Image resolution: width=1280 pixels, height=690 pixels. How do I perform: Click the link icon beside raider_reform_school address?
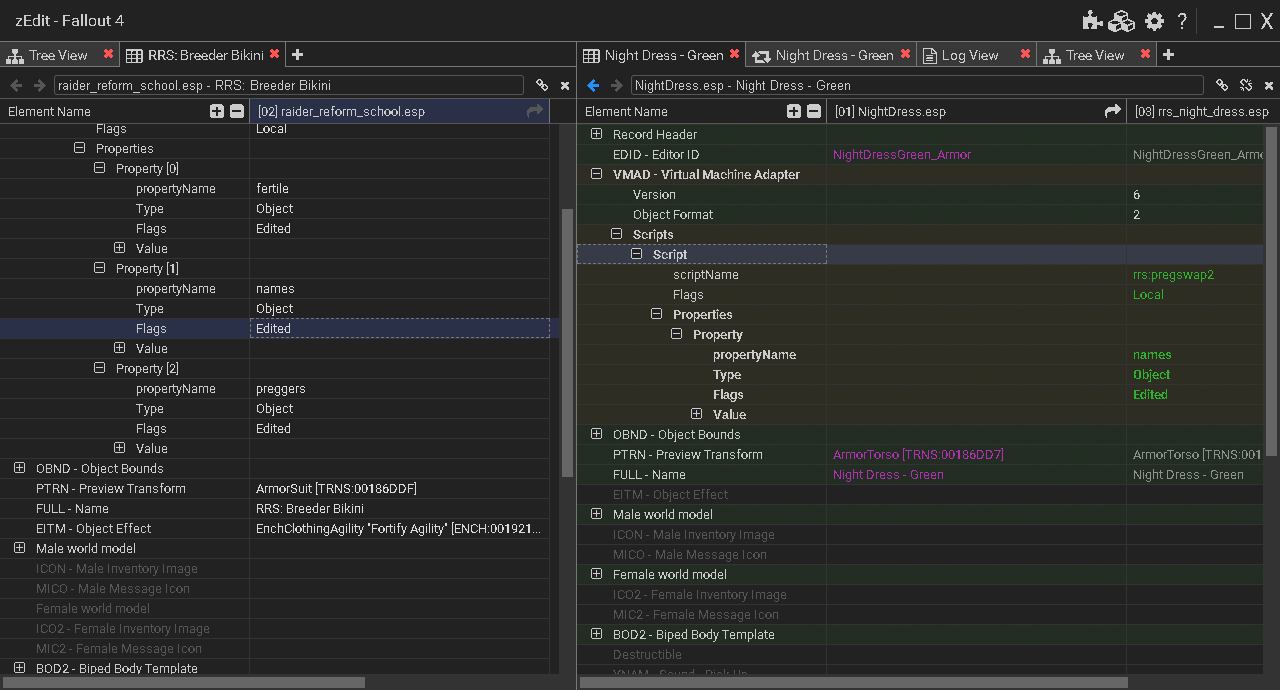pos(542,86)
